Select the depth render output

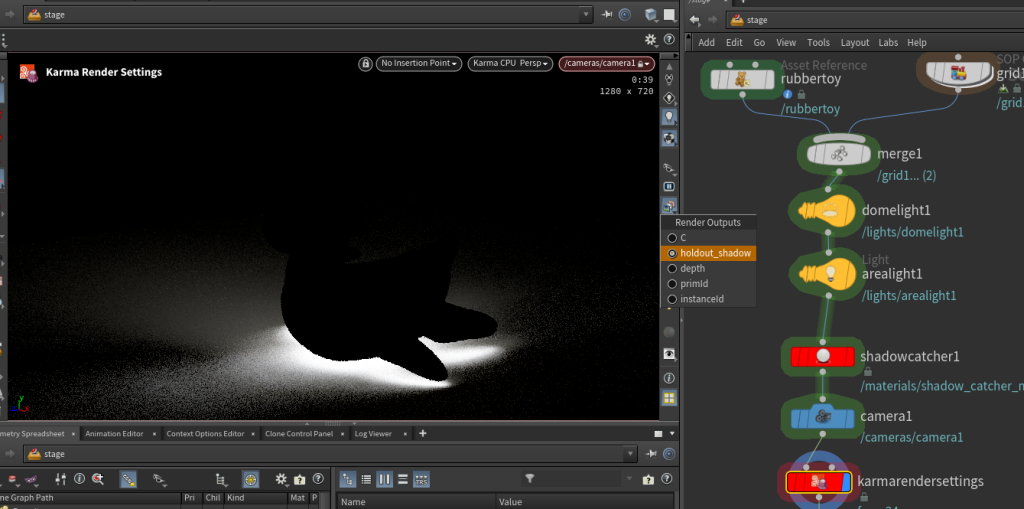click(x=692, y=268)
